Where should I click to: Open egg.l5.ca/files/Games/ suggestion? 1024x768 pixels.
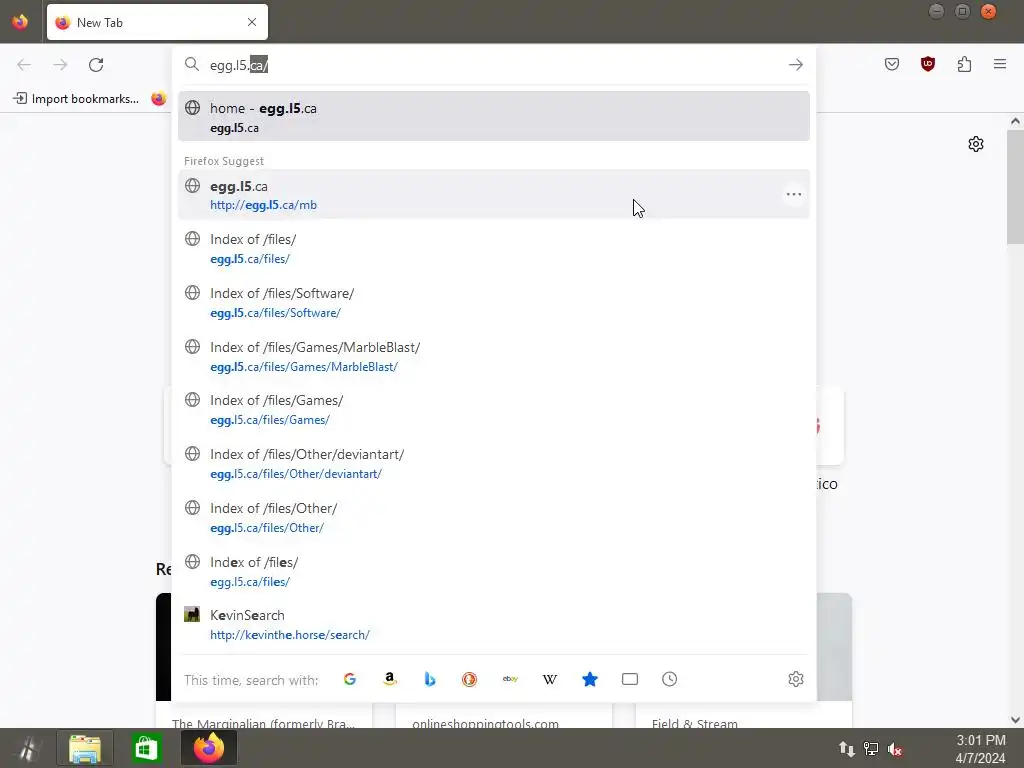point(494,409)
